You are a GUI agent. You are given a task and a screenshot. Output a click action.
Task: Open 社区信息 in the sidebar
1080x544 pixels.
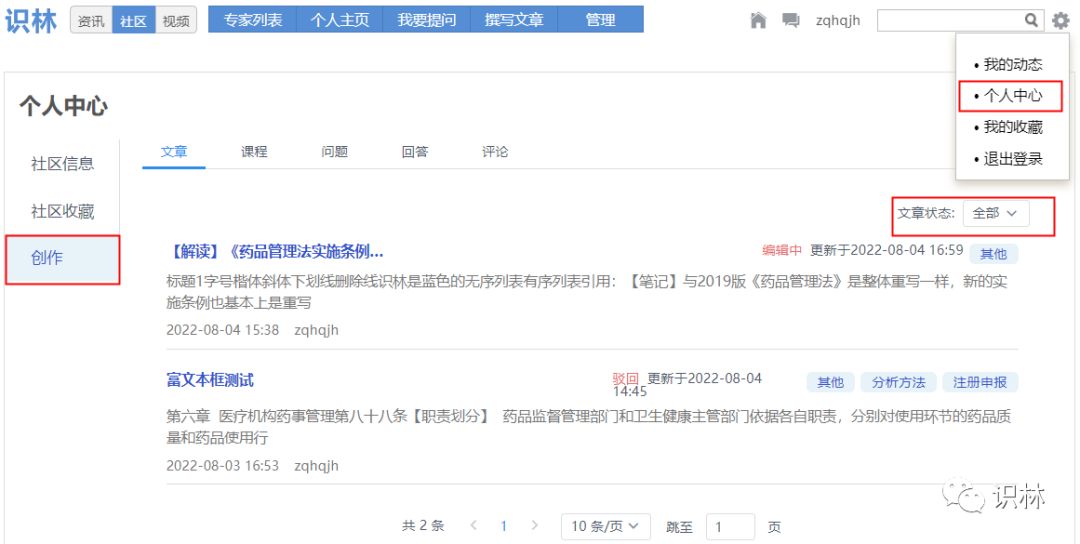(x=62, y=164)
